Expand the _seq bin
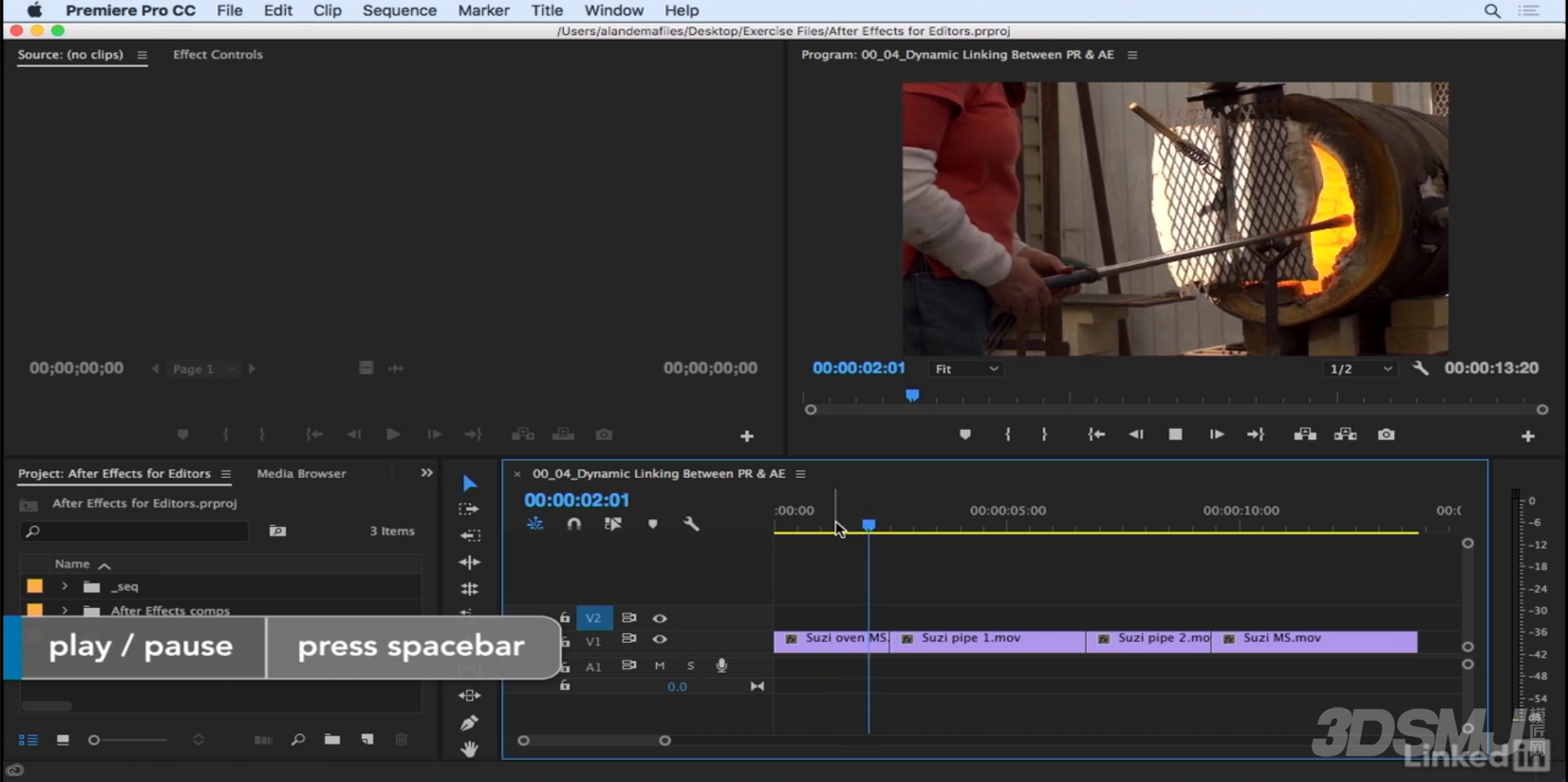 click(65, 587)
